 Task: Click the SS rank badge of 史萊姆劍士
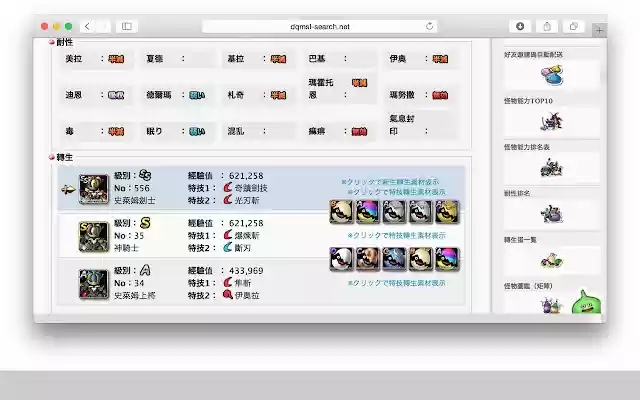pos(145,175)
